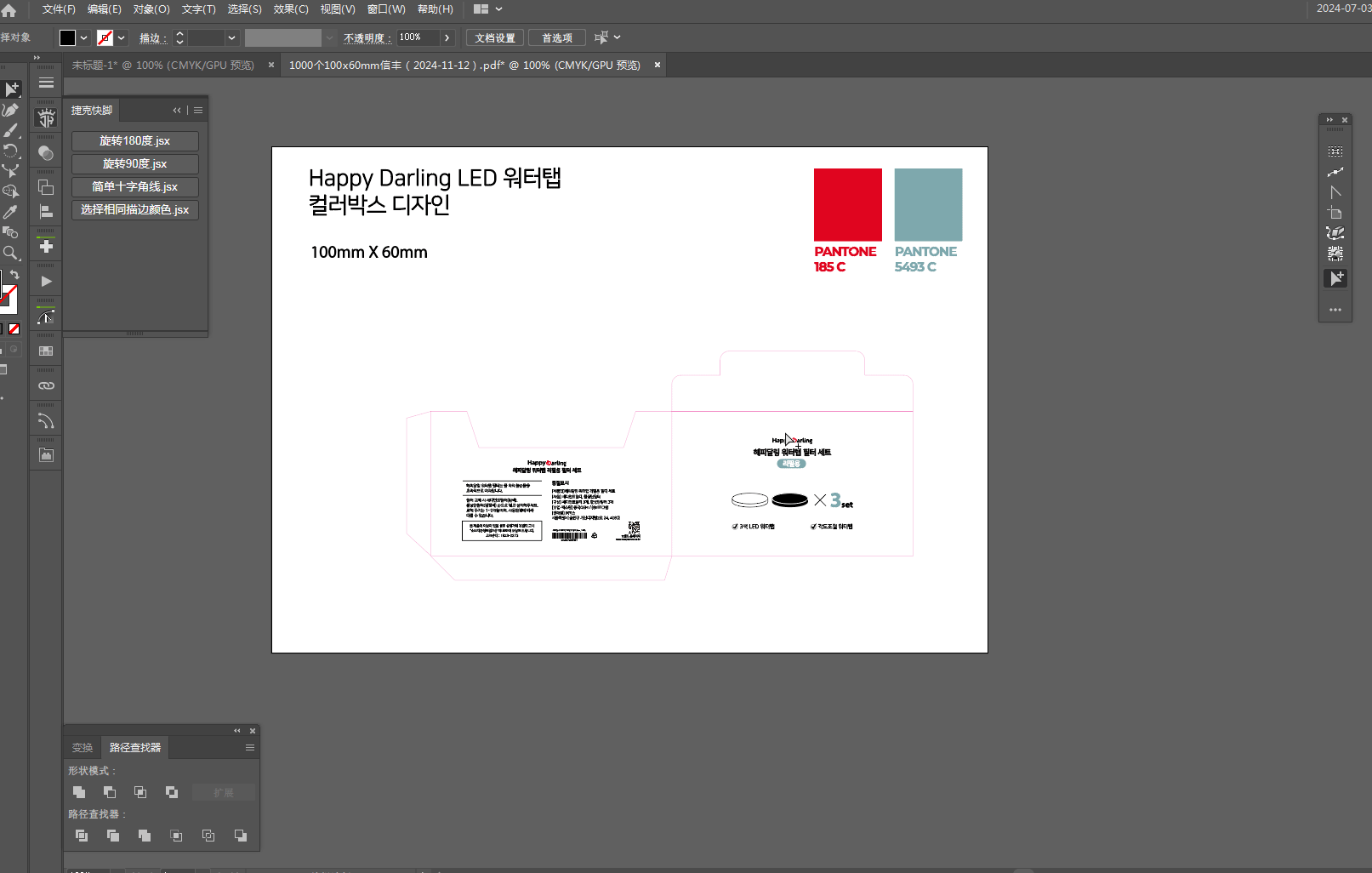Open the curve-arc plugin dock icon
1372x873 pixels.
pos(46,317)
